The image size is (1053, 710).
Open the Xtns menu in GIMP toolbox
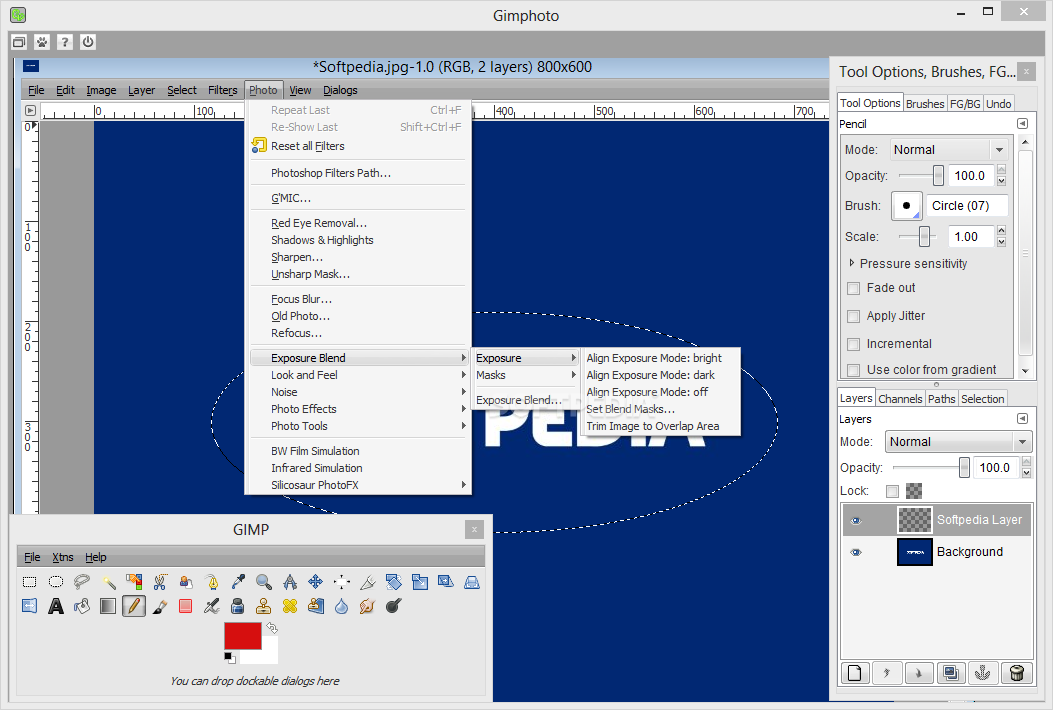click(62, 557)
